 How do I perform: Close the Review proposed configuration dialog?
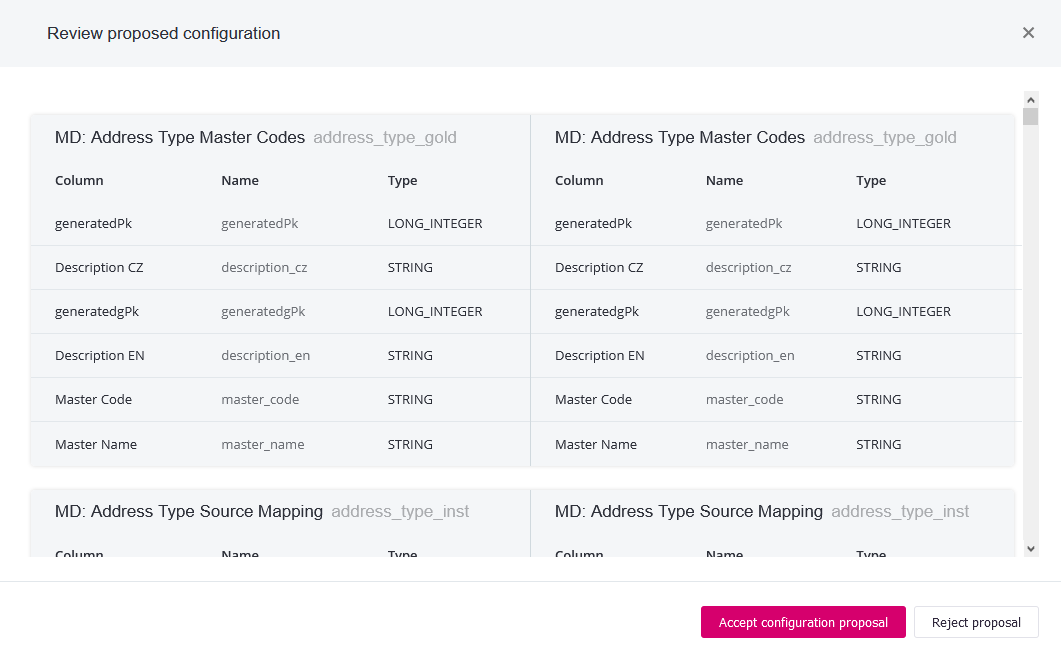pos(1028,33)
